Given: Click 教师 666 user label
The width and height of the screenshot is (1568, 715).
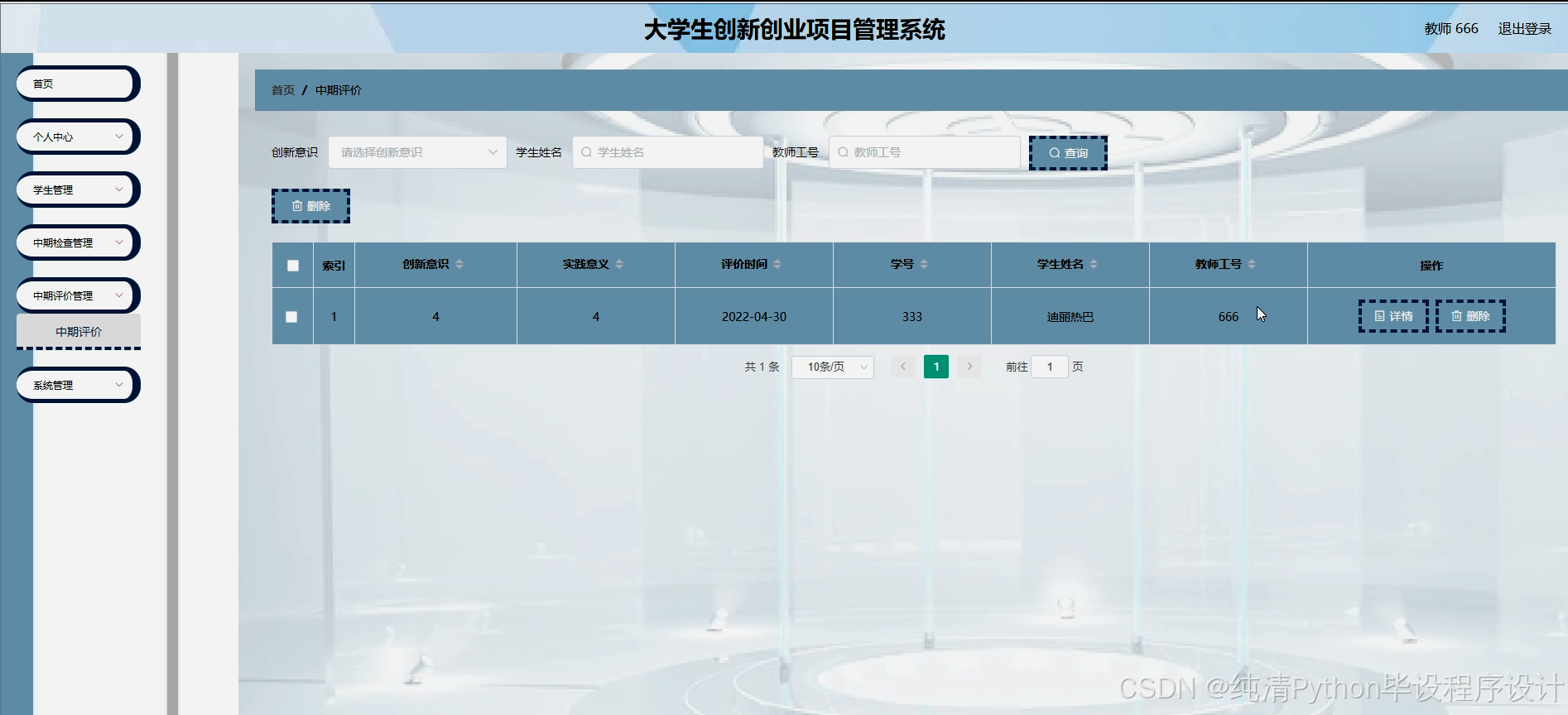Looking at the screenshot, I should pyautogui.click(x=1451, y=29).
